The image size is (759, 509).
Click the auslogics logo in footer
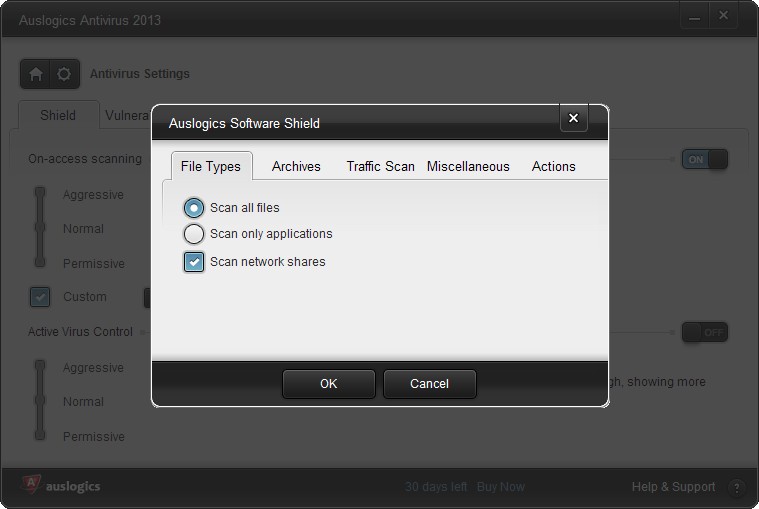pos(61,485)
